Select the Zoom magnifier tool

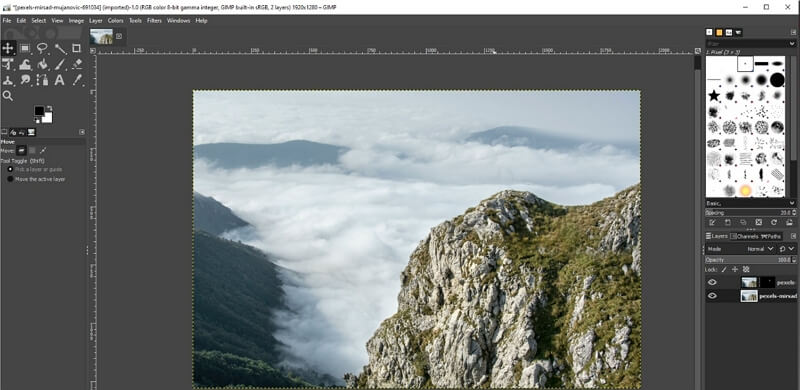point(8,95)
